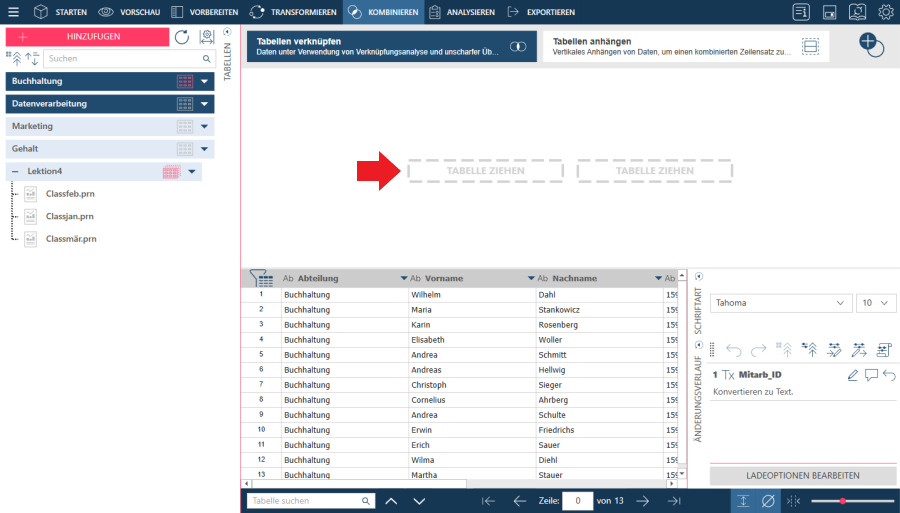The width and height of the screenshot is (900, 513).
Task: Click the Zeile row number field
Action: pyautogui.click(x=577, y=501)
